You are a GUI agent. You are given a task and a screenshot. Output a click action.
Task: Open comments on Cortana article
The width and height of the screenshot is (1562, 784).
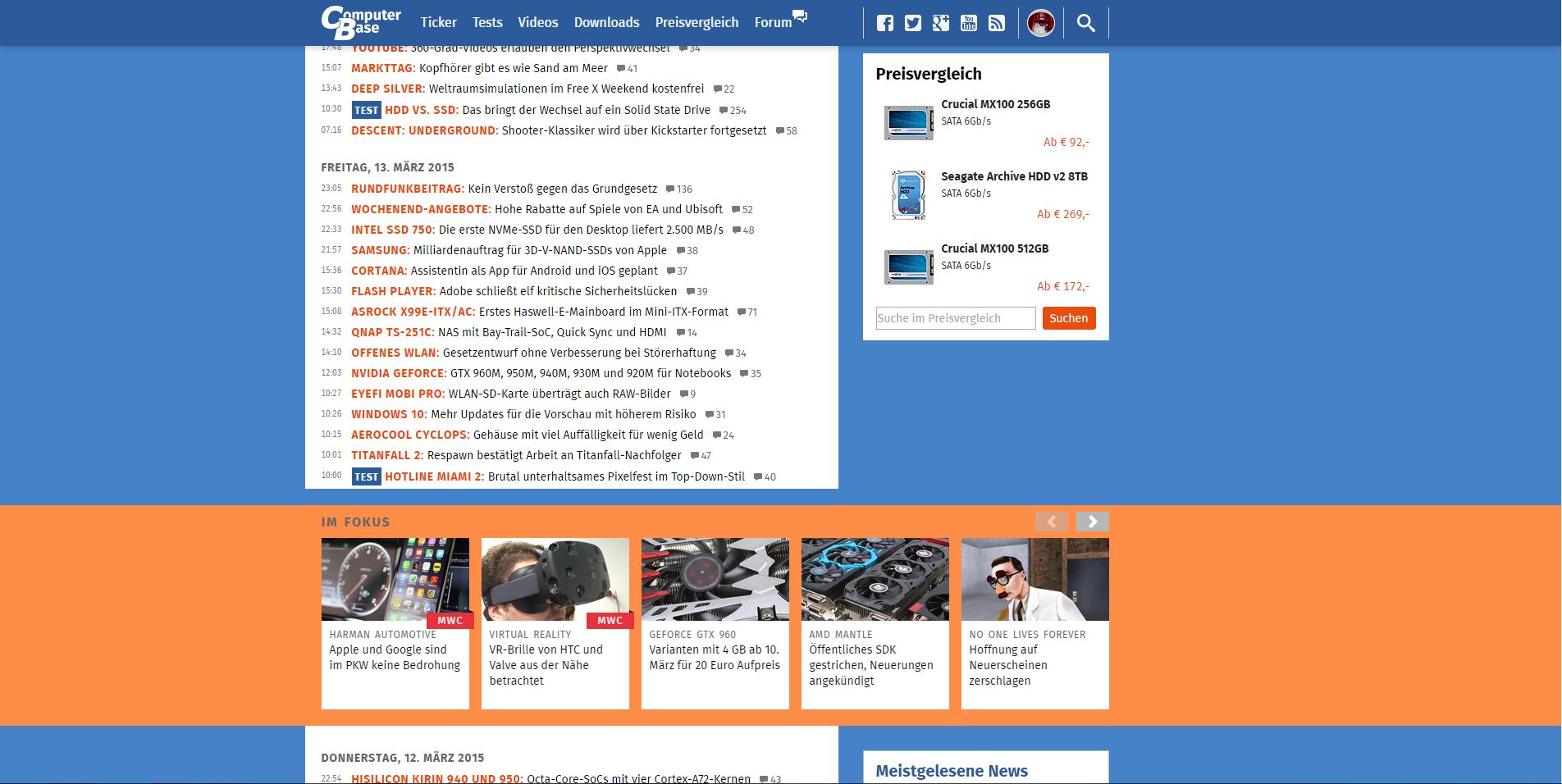677,271
